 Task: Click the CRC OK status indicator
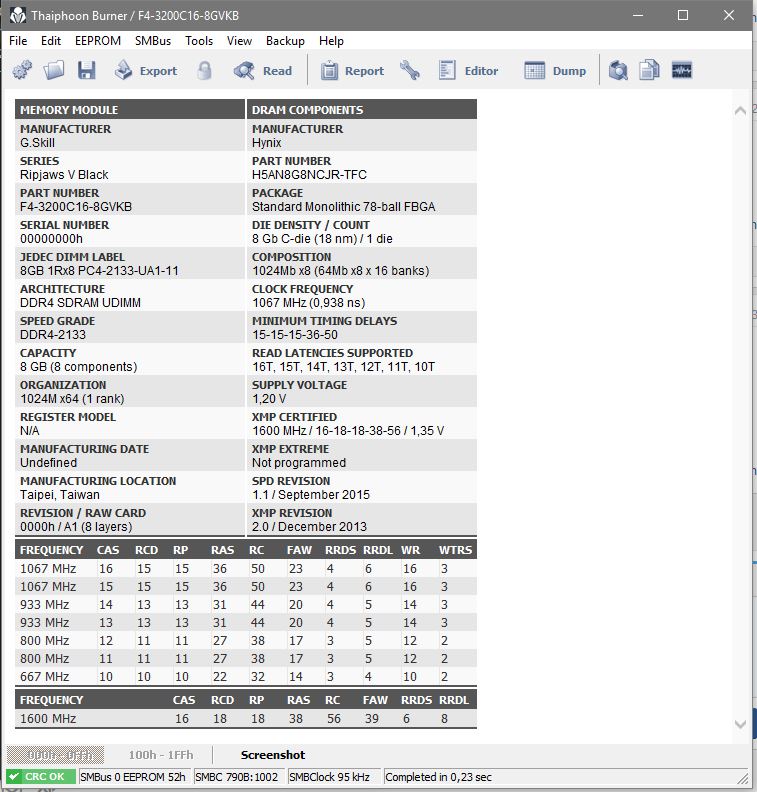coord(41,776)
